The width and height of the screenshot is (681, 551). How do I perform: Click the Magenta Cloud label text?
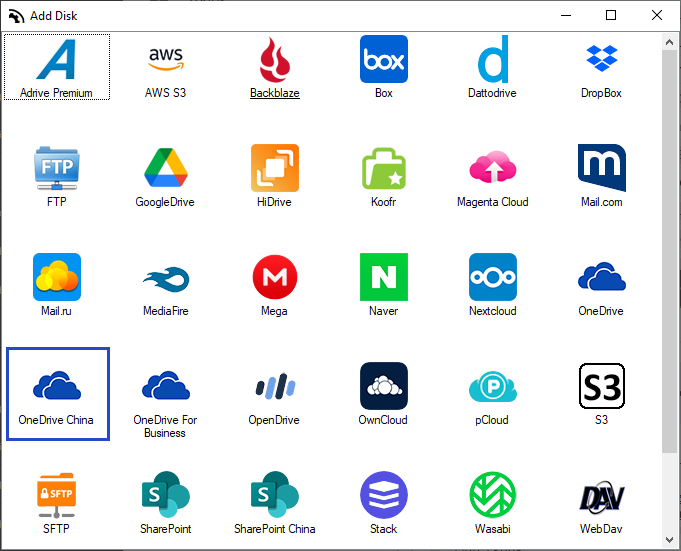[493, 202]
